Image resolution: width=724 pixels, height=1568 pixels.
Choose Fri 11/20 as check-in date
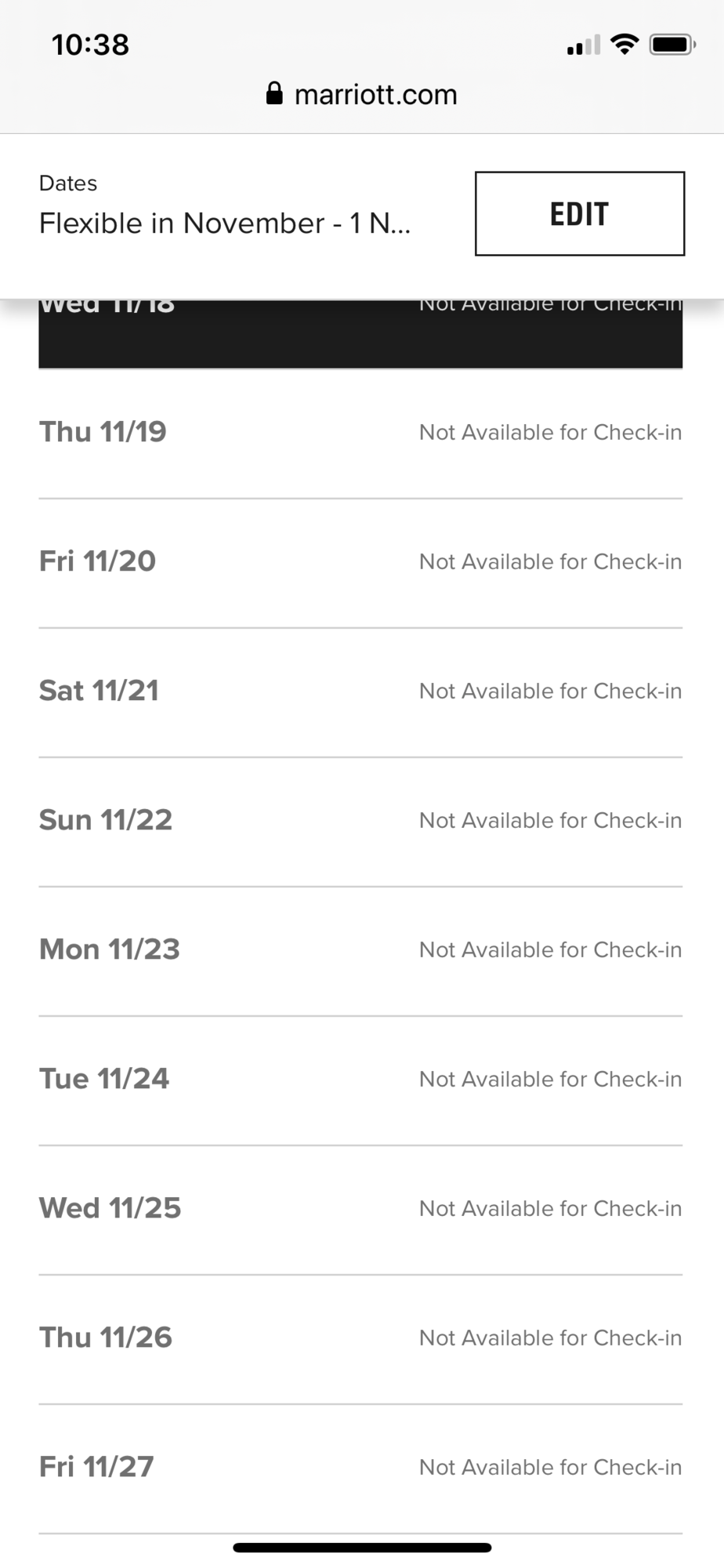[x=360, y=562]
